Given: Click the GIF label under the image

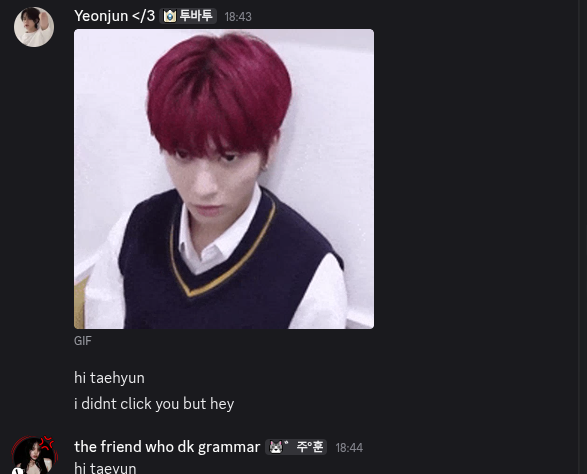Looking at the screenshot, I should [82, 341].
